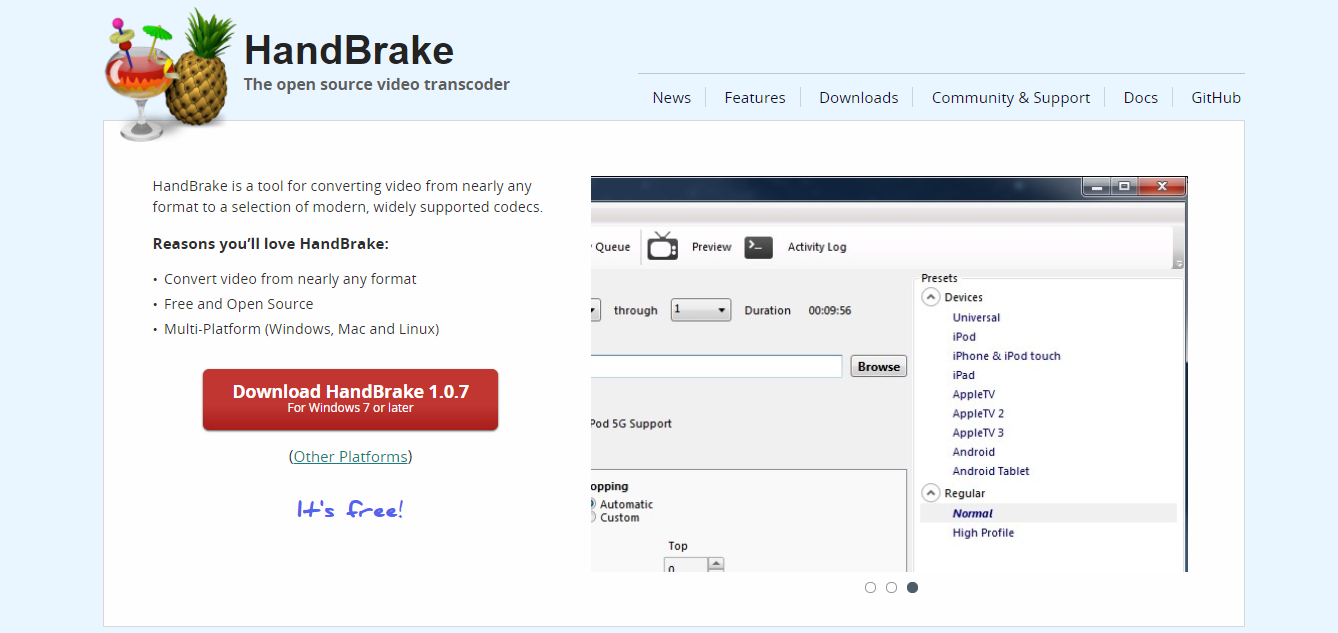Open the Downloads navigation link
This screenshot has height=633, width=1338.
(x=858, y=98)
